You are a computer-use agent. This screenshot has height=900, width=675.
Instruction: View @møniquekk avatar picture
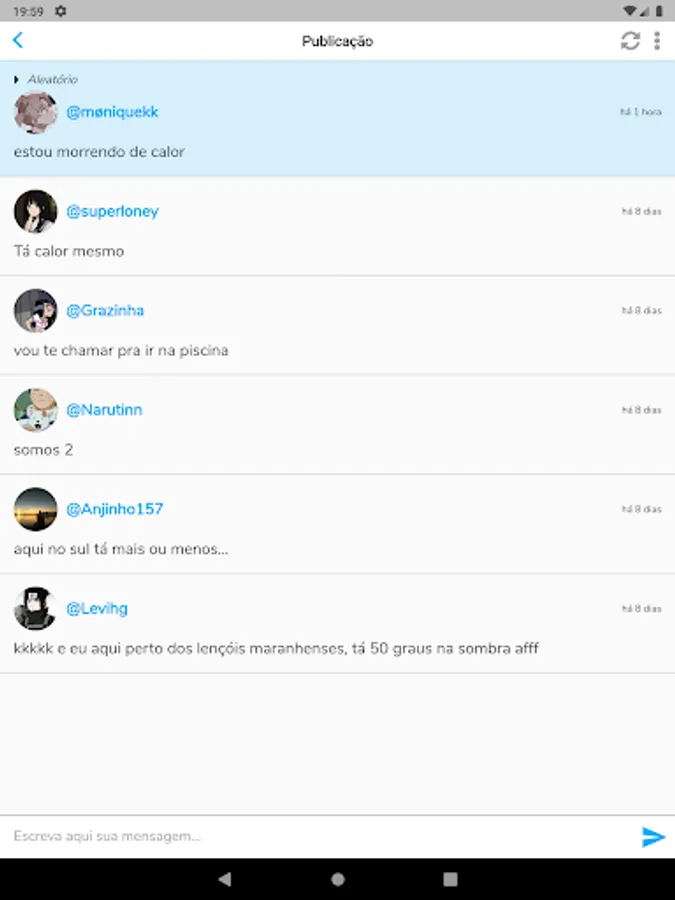pyautogui.click(x=36, y=112)
